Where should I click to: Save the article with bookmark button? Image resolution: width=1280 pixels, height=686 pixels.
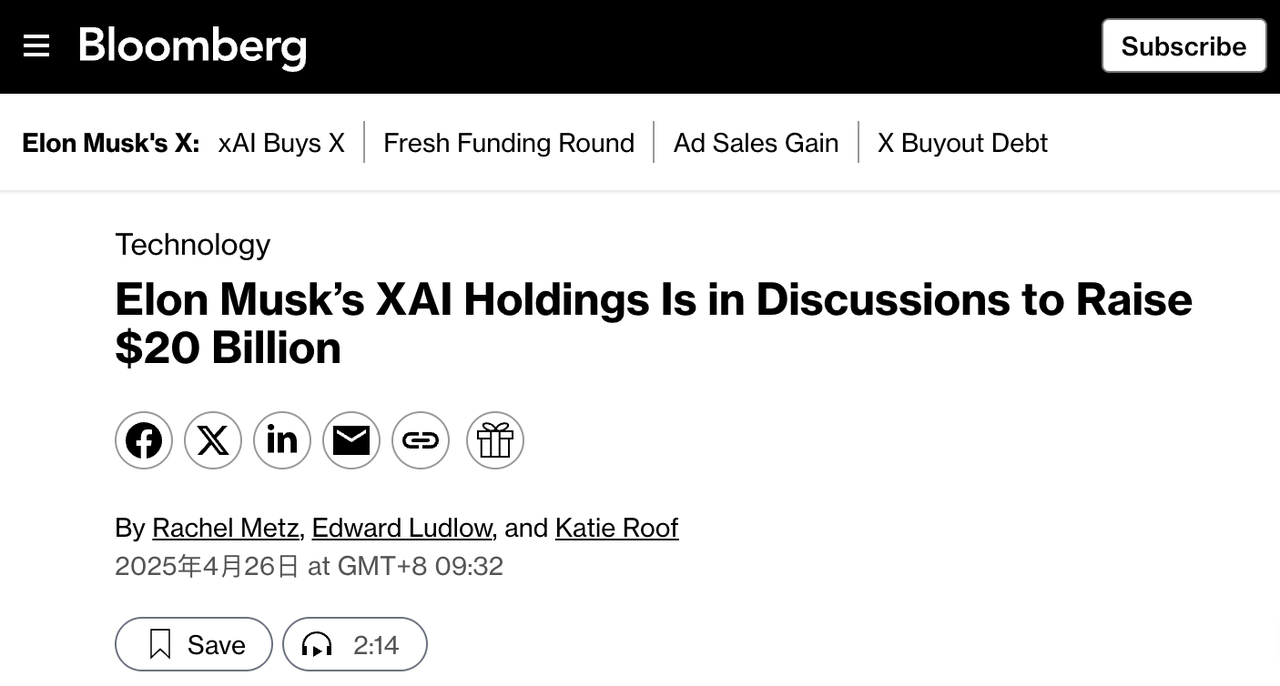point(194,645)
